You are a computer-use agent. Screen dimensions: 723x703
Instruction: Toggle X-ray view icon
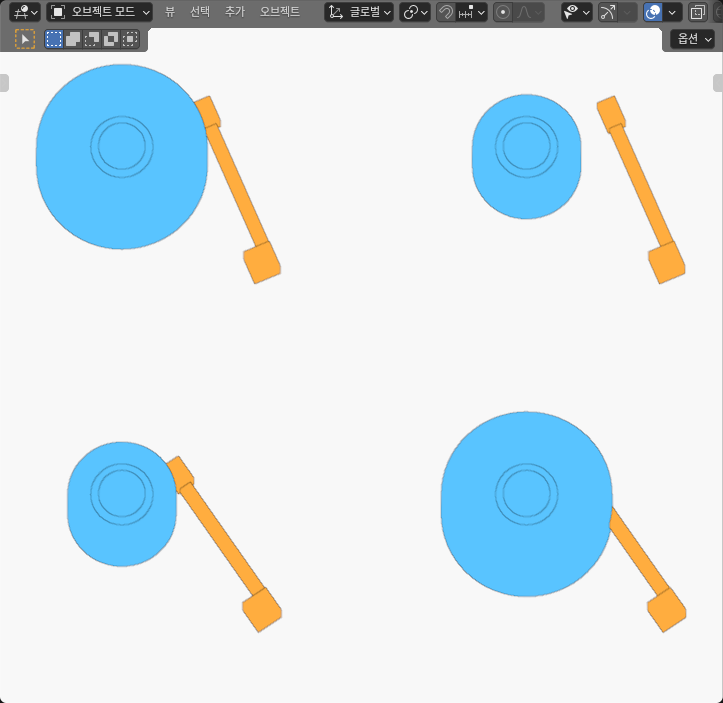(698, 12)
